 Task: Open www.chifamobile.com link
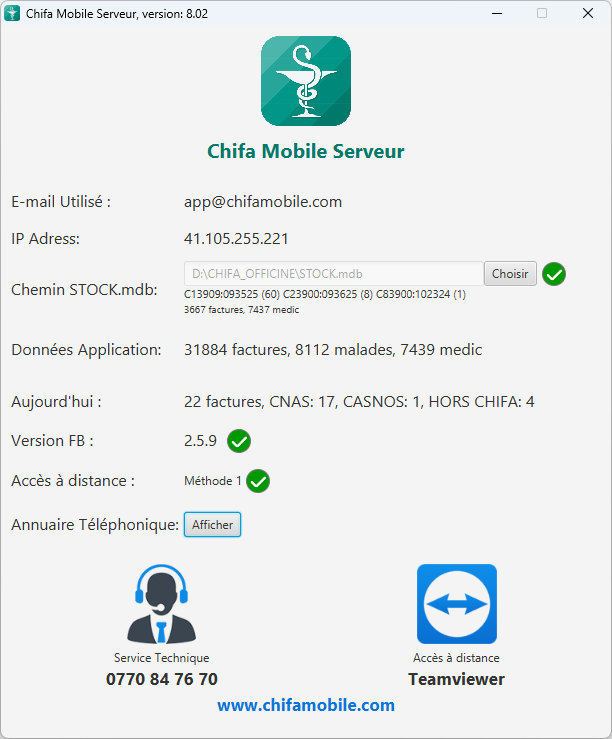[x=306, y=705]
